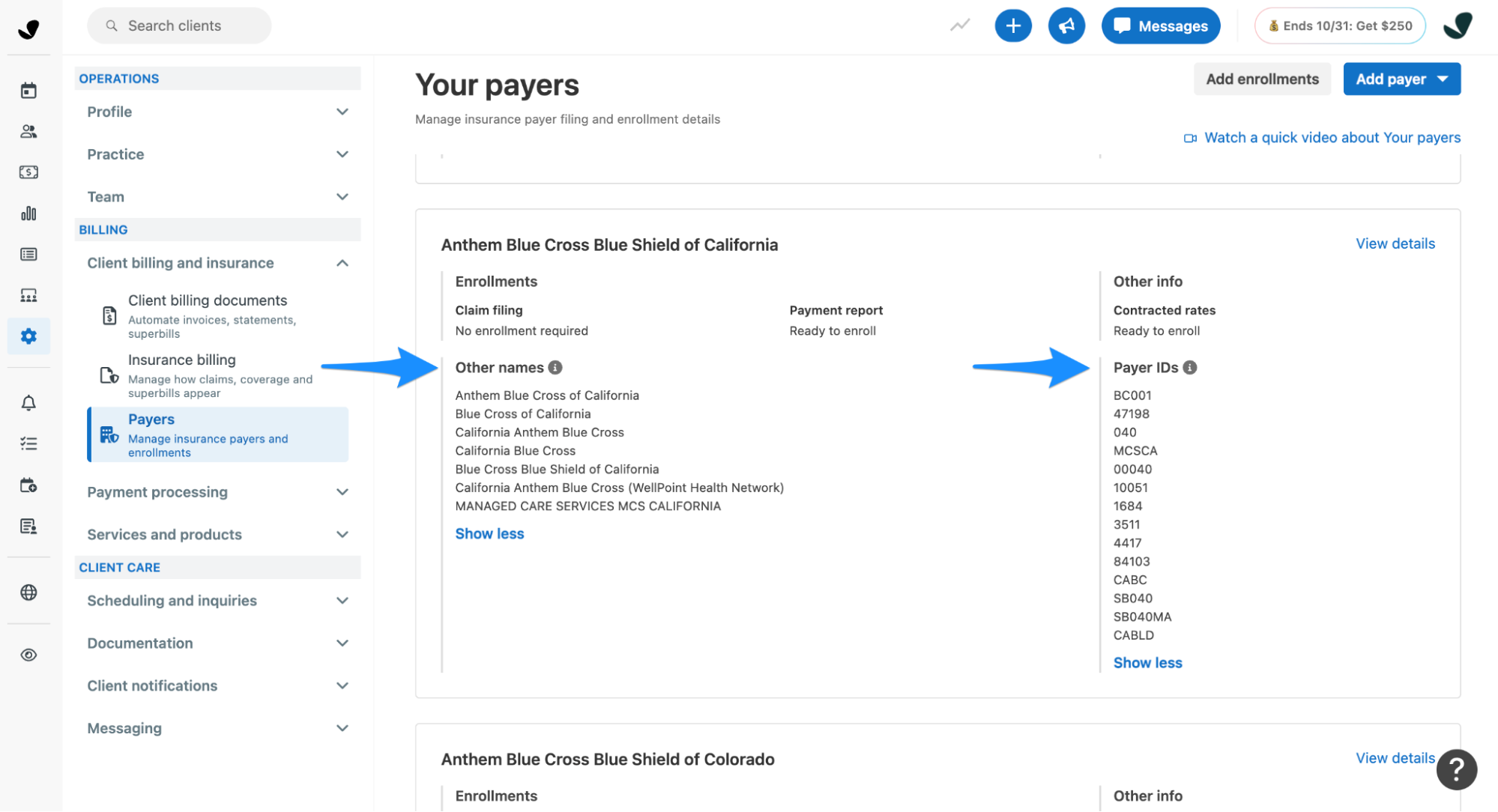Expand the Documentation section
This screenshot has height=812, width=1498.
click(217, 643)
